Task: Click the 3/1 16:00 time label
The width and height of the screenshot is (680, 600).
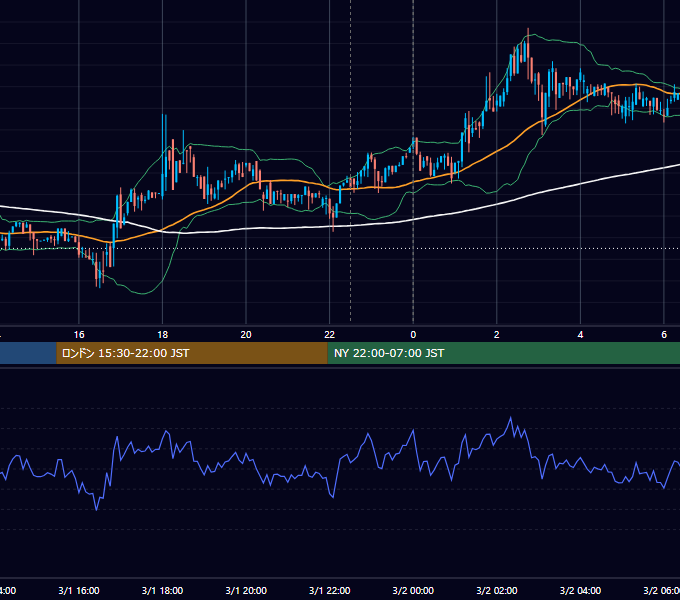Action: pyautogui.click(x=79, y=590)
